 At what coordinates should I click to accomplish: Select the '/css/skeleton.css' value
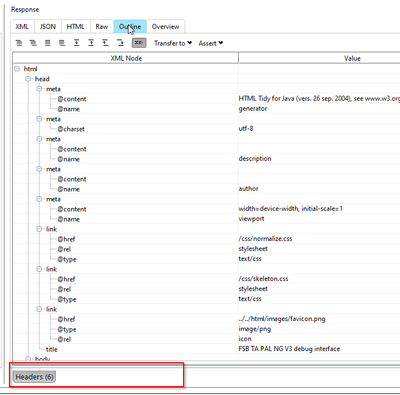pos(263,279)
